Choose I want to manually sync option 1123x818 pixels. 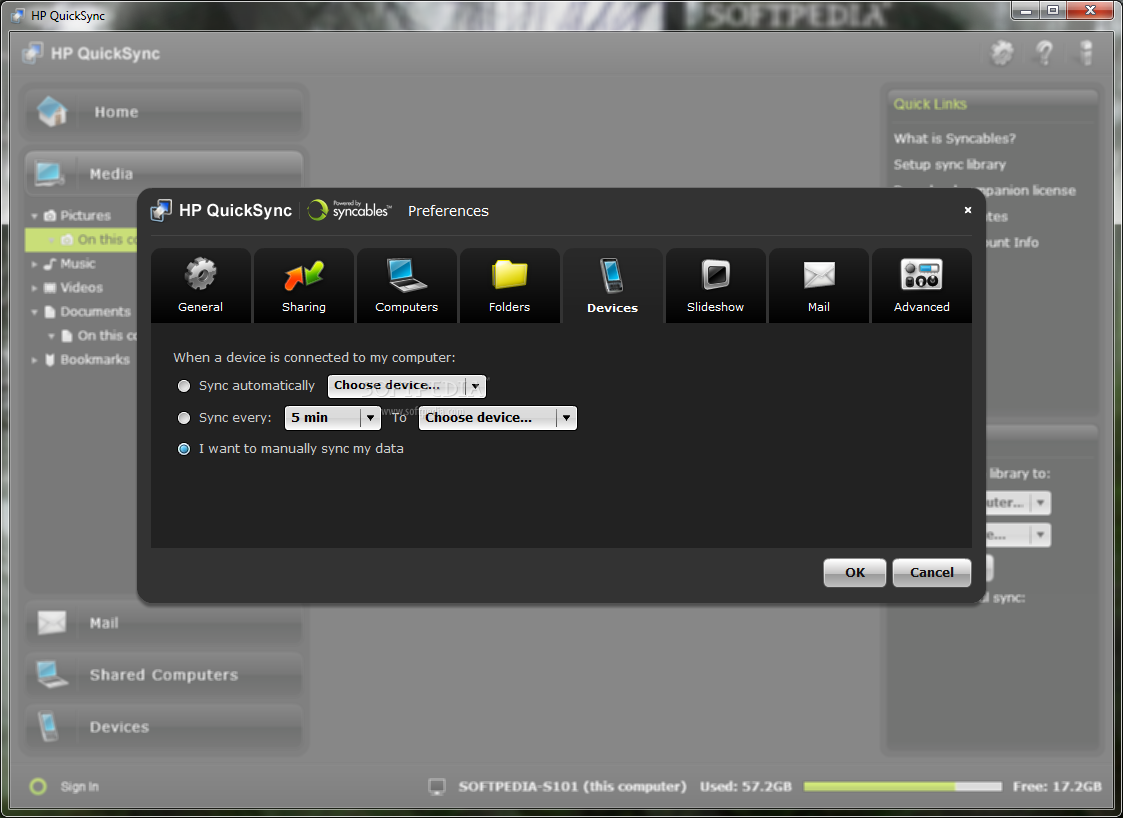[184, 449]
